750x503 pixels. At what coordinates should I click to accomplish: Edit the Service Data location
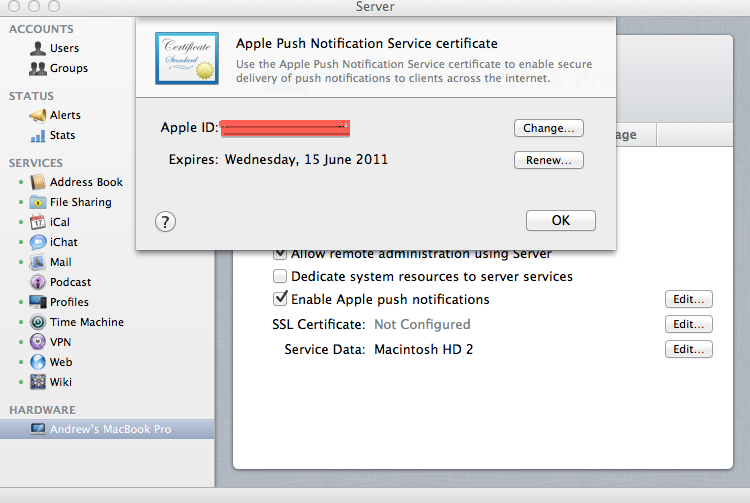click(689, 349)
